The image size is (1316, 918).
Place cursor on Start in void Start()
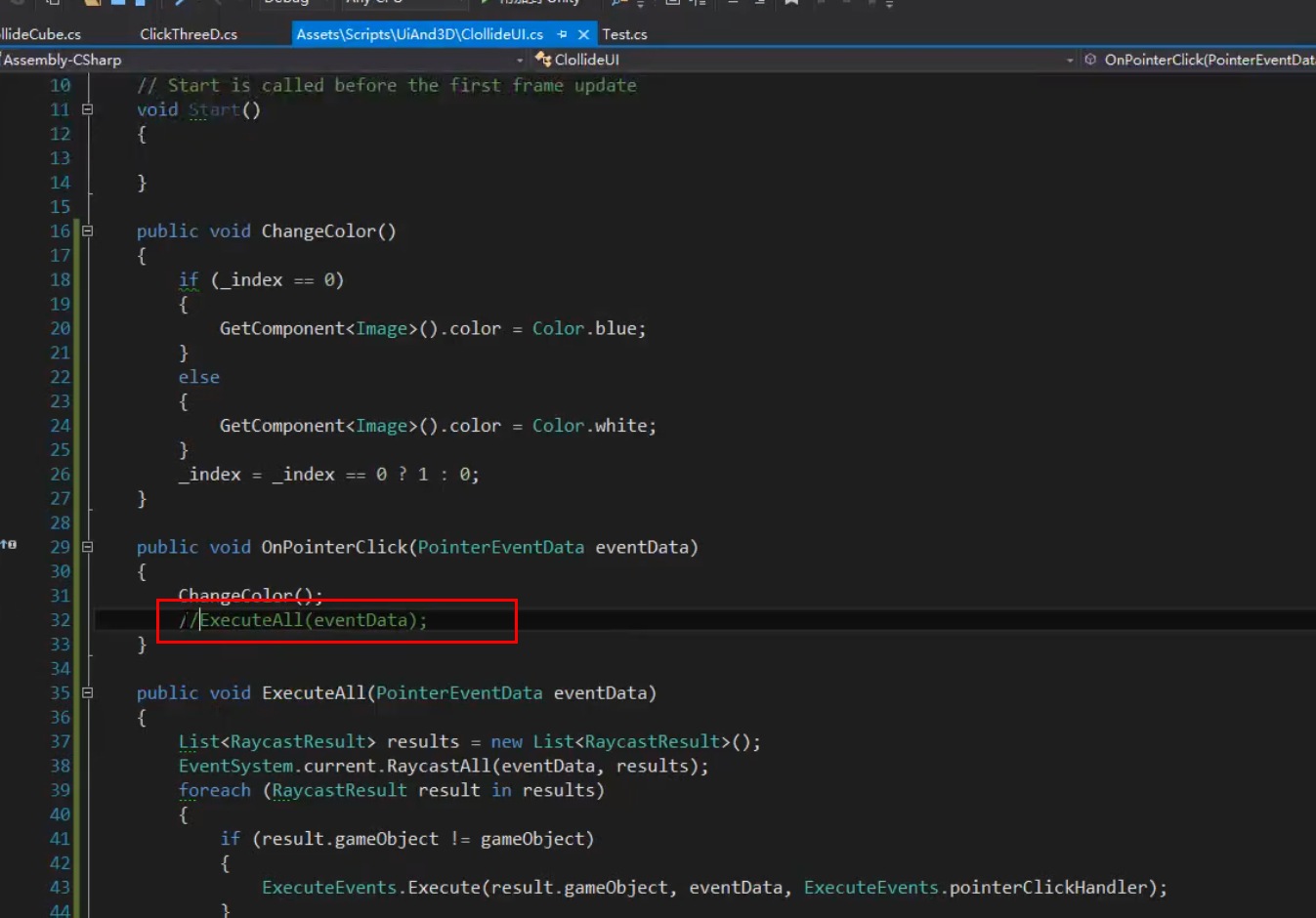[x=214, y=109]
